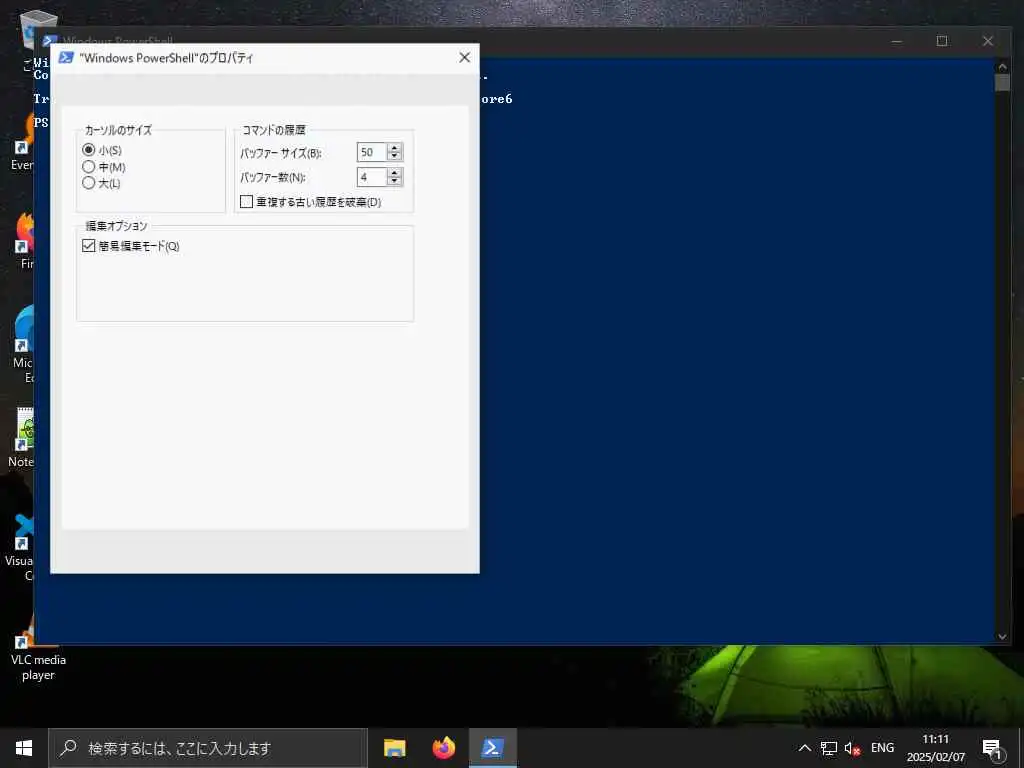Viewport: 1024px width, 768px height.
Task: Click the PowerShell window scrollbar thumb
Action: (x=1002, y=83)
